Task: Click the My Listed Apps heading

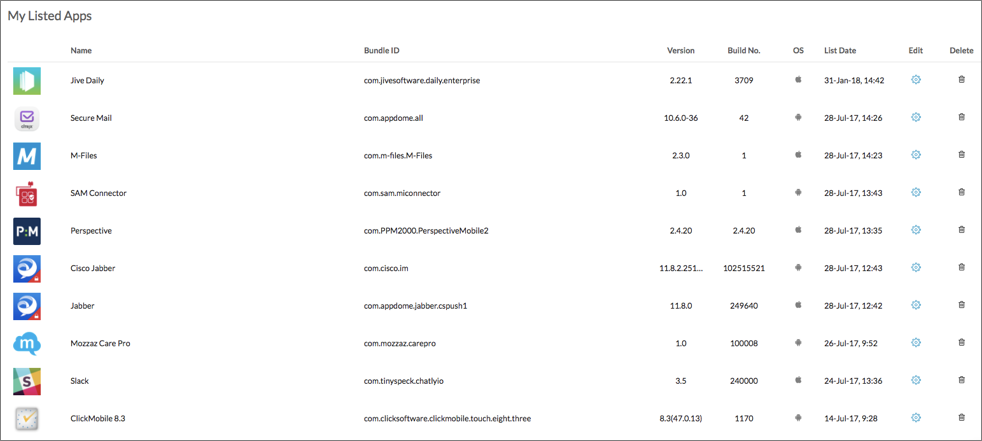Action: 49,16
